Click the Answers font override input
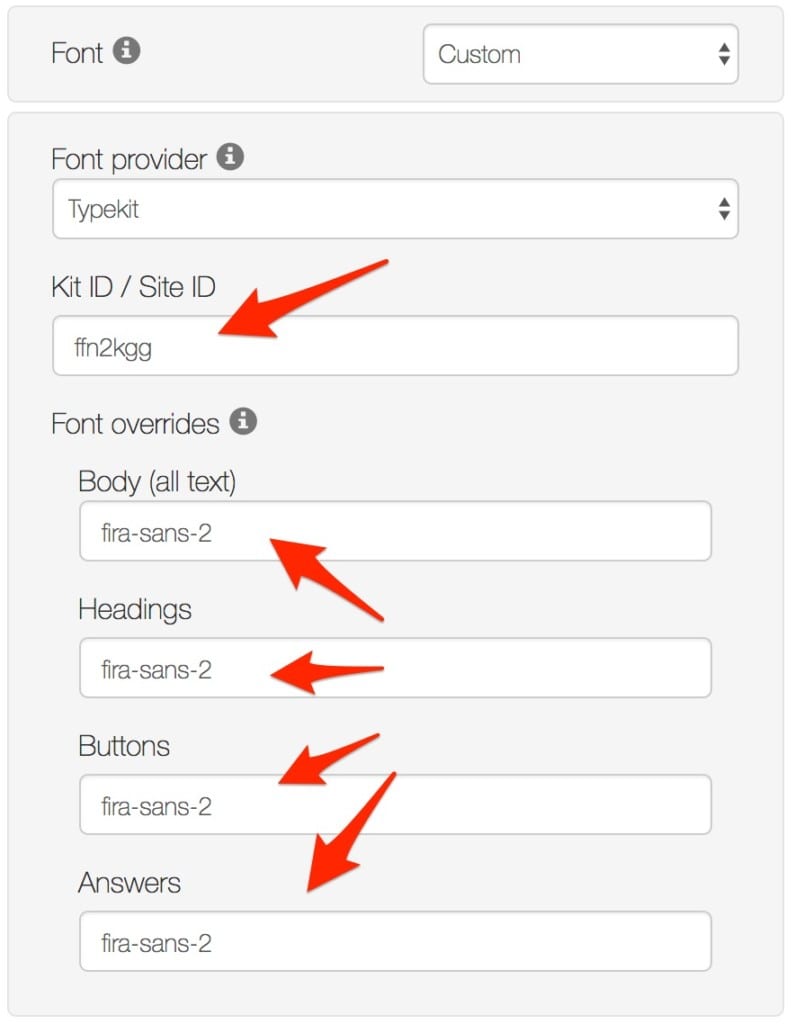795x1024 pixels. [395, 942]
